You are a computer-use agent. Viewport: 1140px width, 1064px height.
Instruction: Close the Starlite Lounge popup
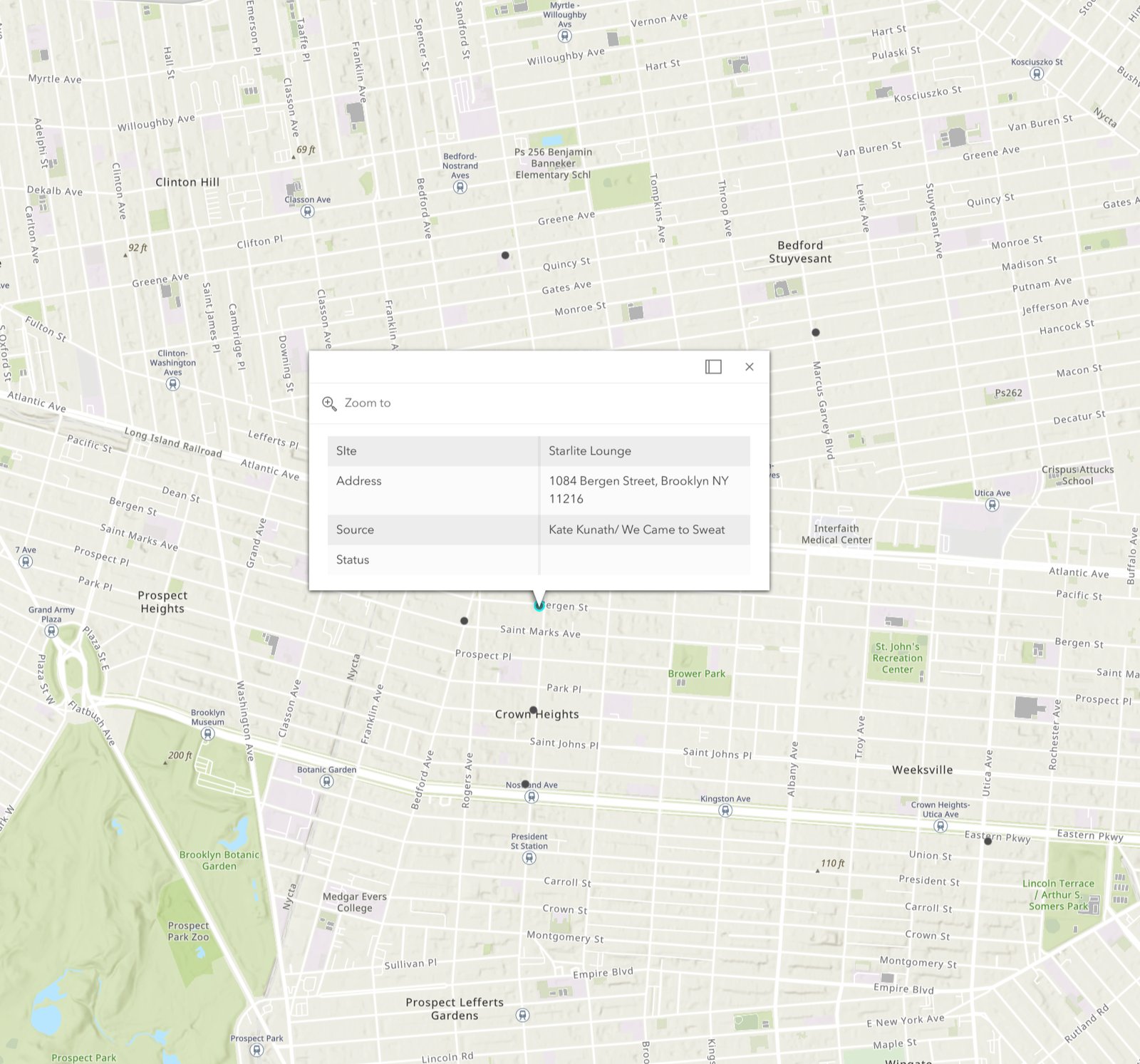click(749, 366)
